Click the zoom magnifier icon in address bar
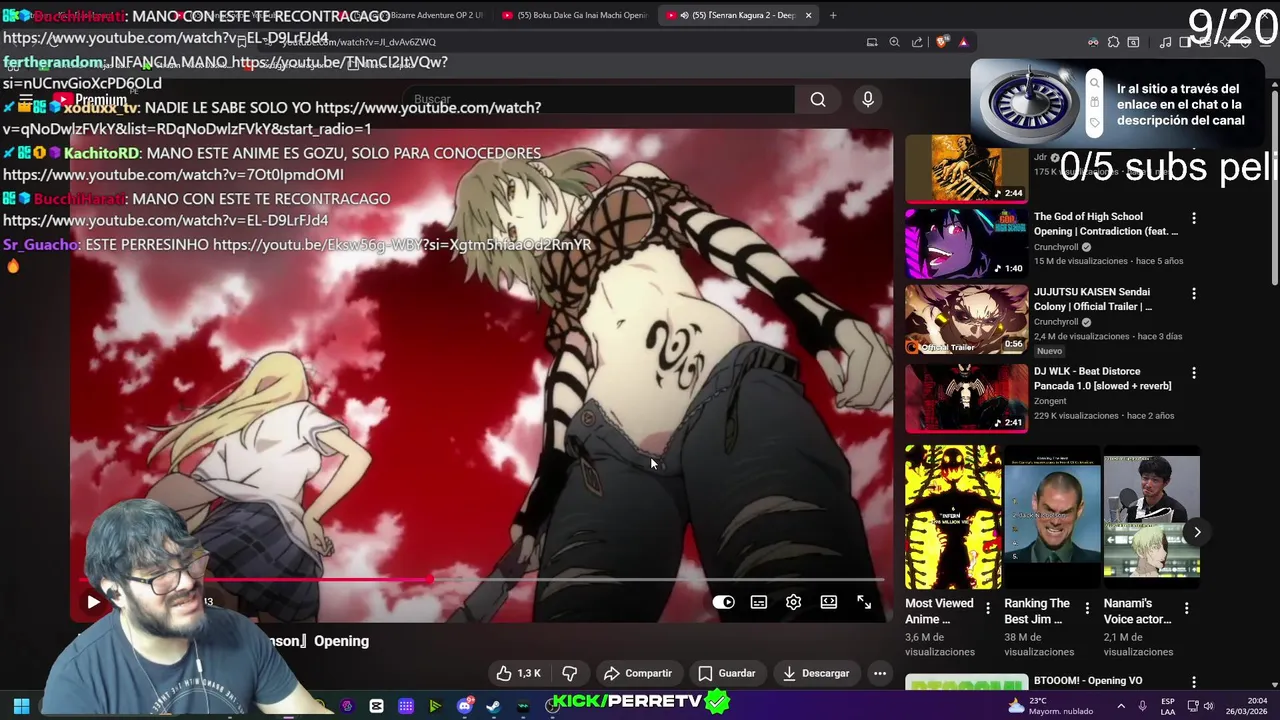Viewport: 1280px width, 720px height. pyautogui.click(x=894, y=42)
